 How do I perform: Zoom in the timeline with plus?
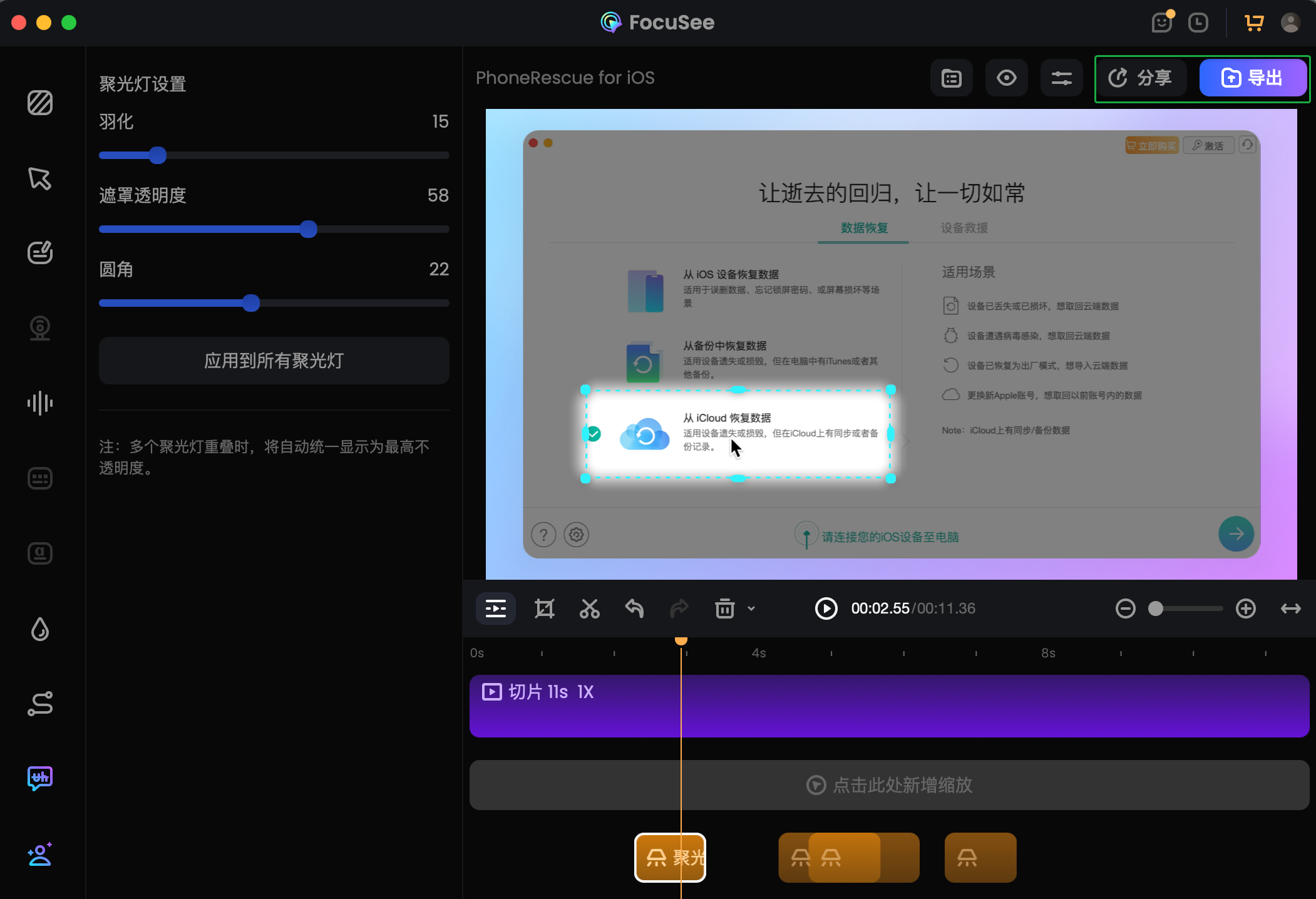click(1246, 609)
